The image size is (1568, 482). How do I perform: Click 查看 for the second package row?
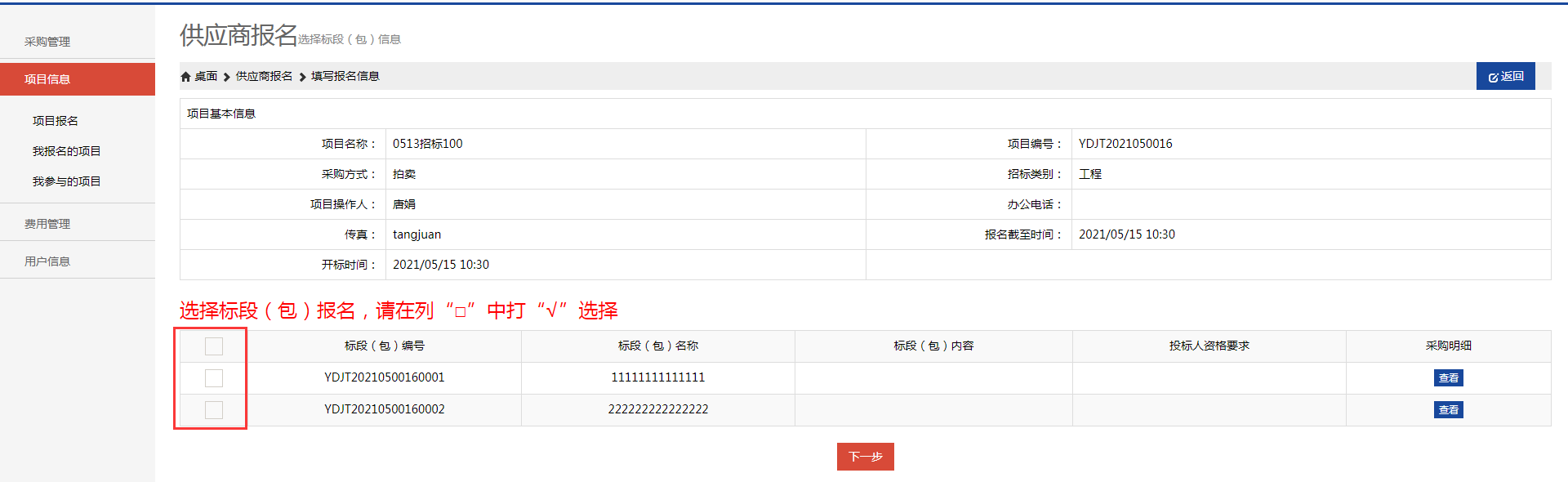(x=1448, y=410)
